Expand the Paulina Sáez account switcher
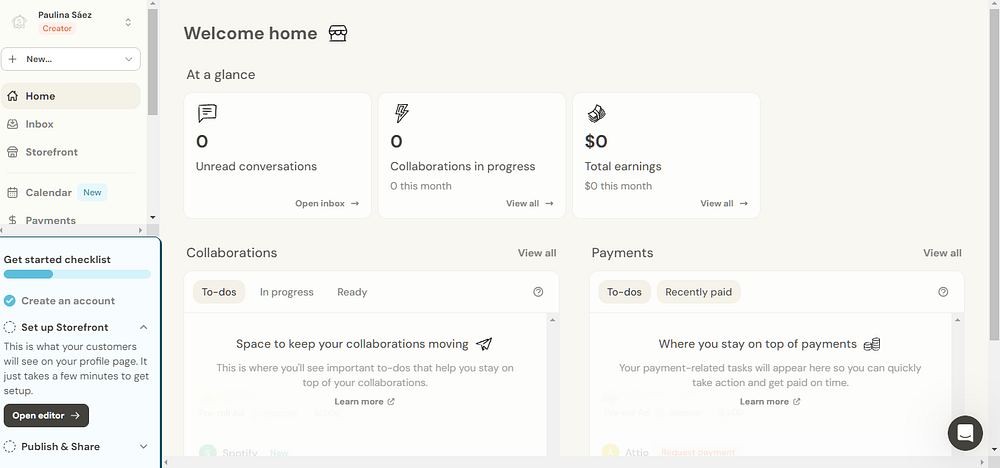 click(128, 22)
